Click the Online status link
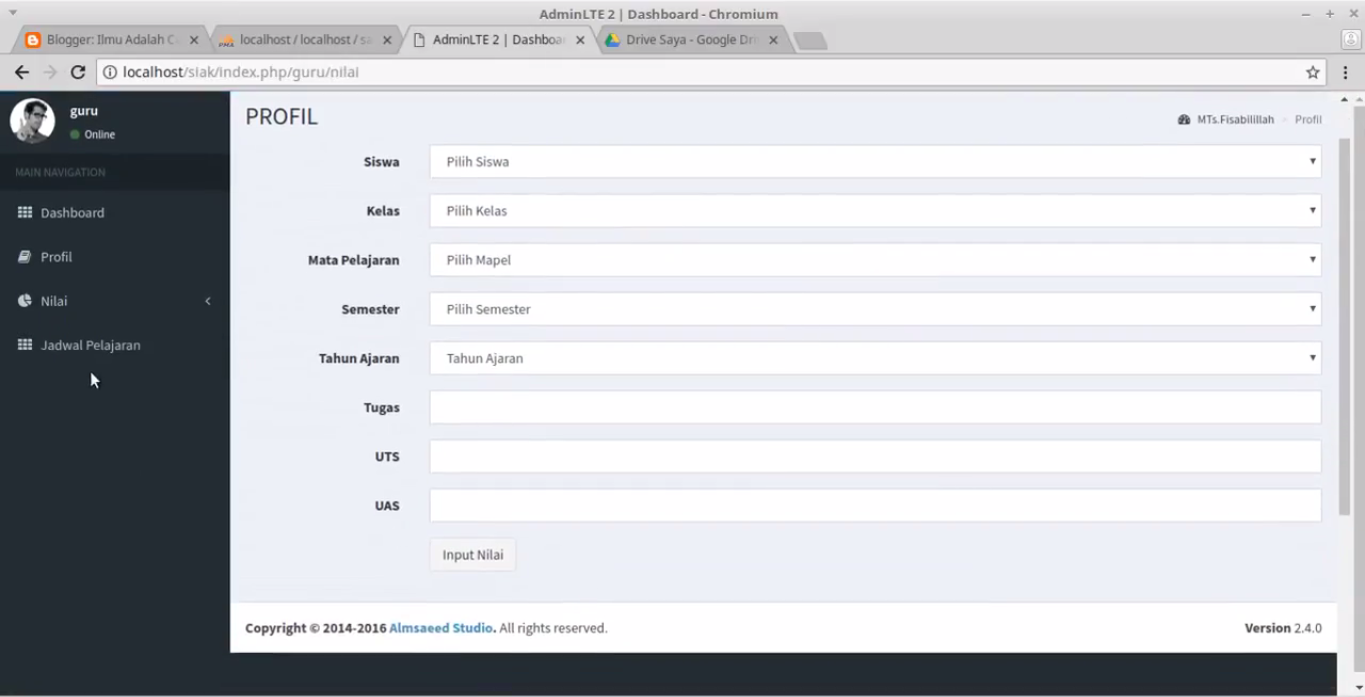 coord(92,134)
